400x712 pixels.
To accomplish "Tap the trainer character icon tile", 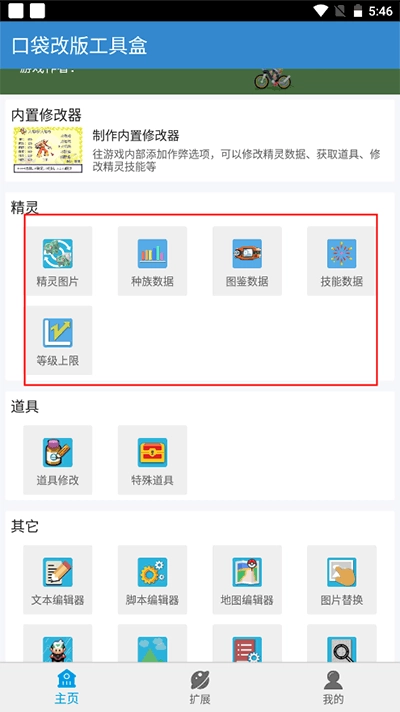I will tap(58, 644).
